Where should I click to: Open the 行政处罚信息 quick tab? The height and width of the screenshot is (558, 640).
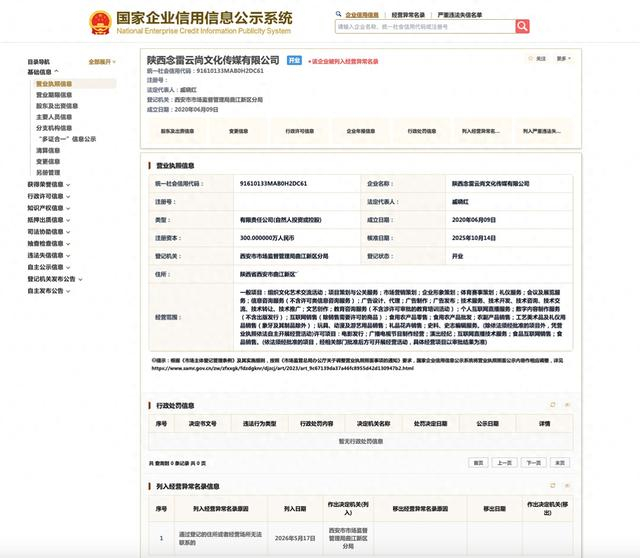click(x=422, y=131)
